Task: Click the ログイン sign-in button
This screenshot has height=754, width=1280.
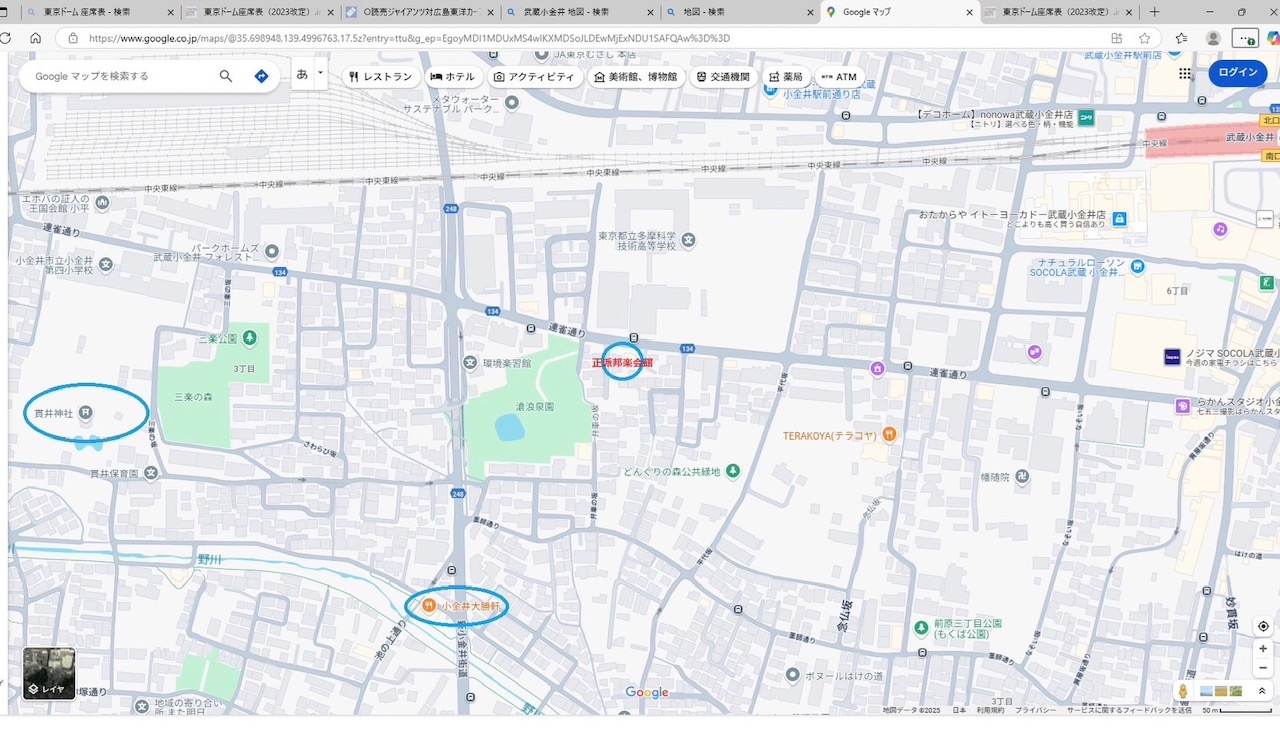Action: (x=1238, y=73)
